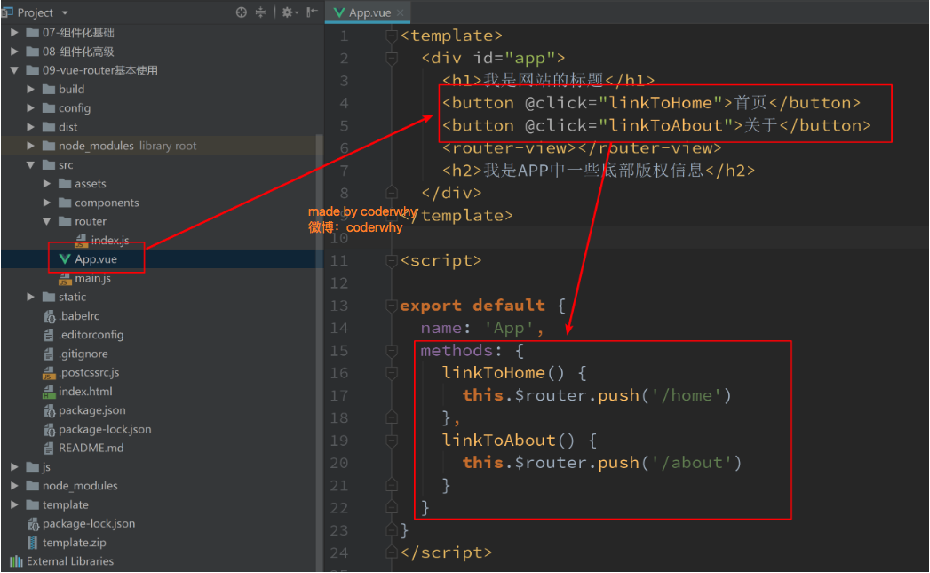
Task: Click line number 10 in the gutter
Action: pyautogui.click(x=339, y=238)
